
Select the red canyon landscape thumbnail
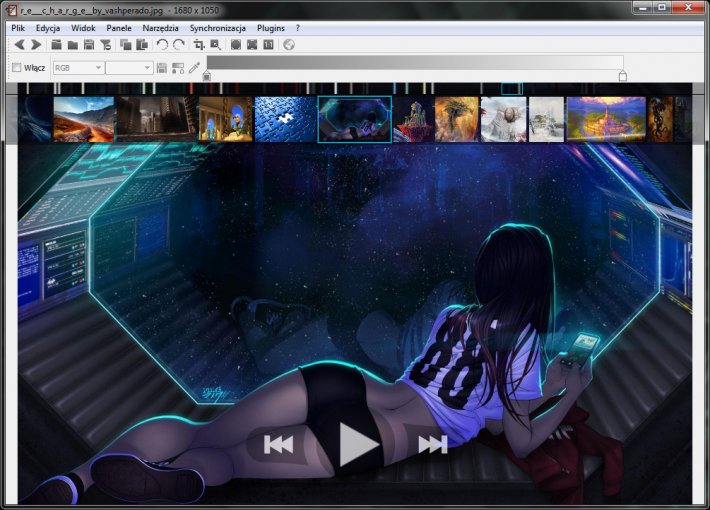click(84, 119)
